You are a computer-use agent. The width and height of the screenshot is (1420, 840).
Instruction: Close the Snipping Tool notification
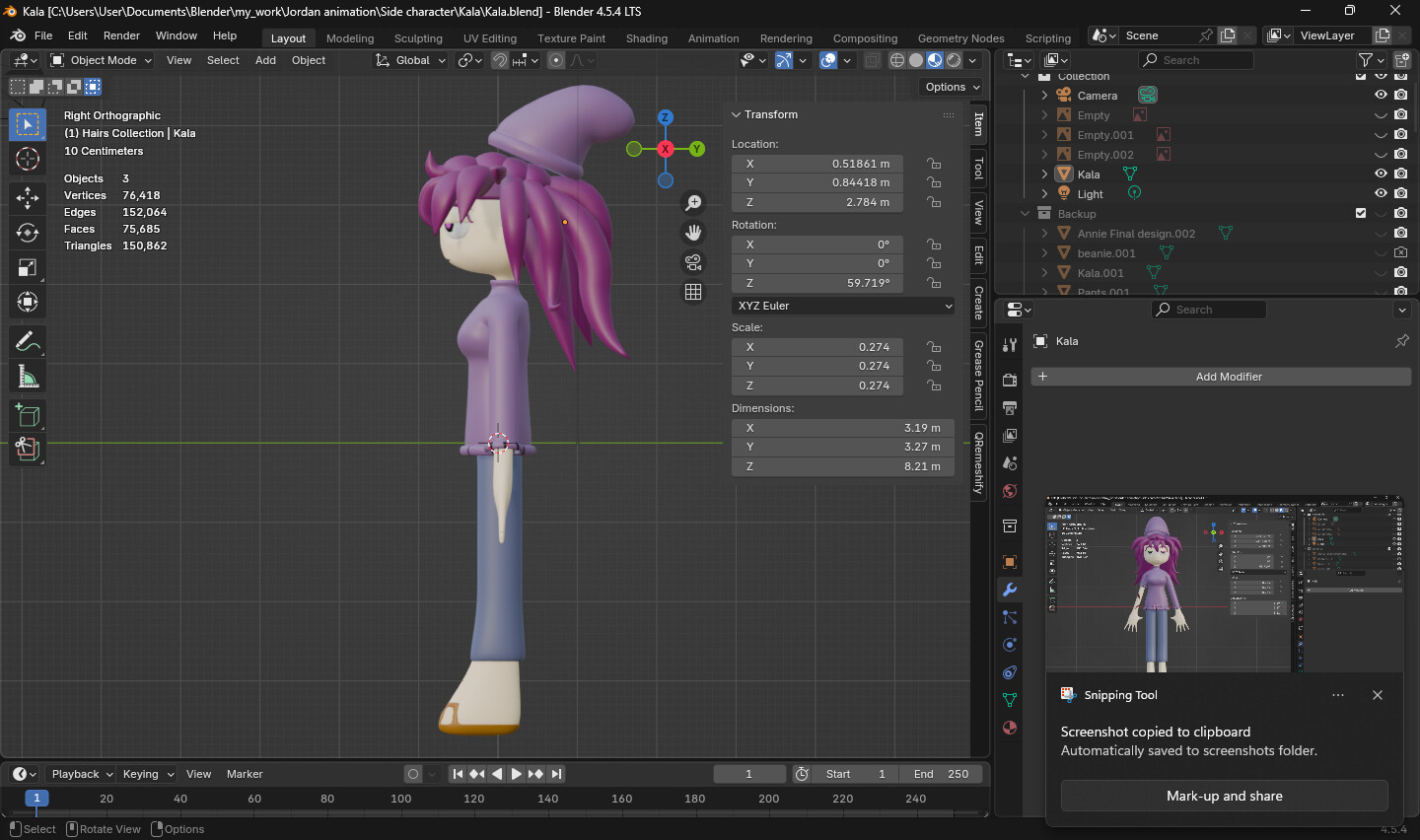pos(1378,695)
